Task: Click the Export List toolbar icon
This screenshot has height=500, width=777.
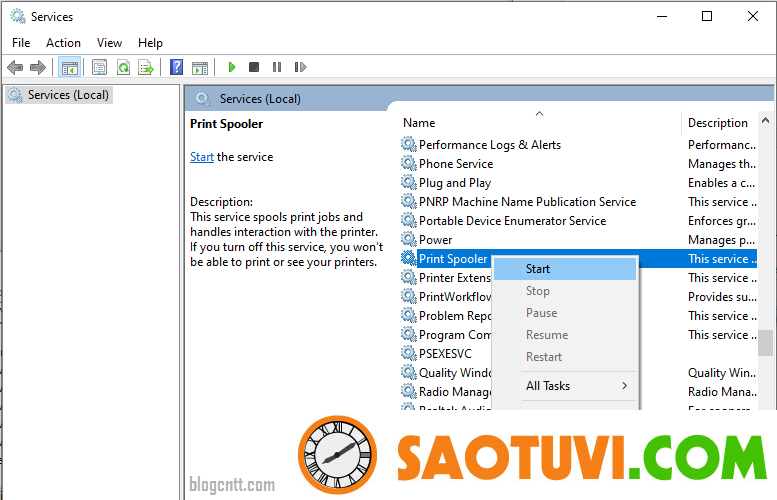Action: [146, 67]
